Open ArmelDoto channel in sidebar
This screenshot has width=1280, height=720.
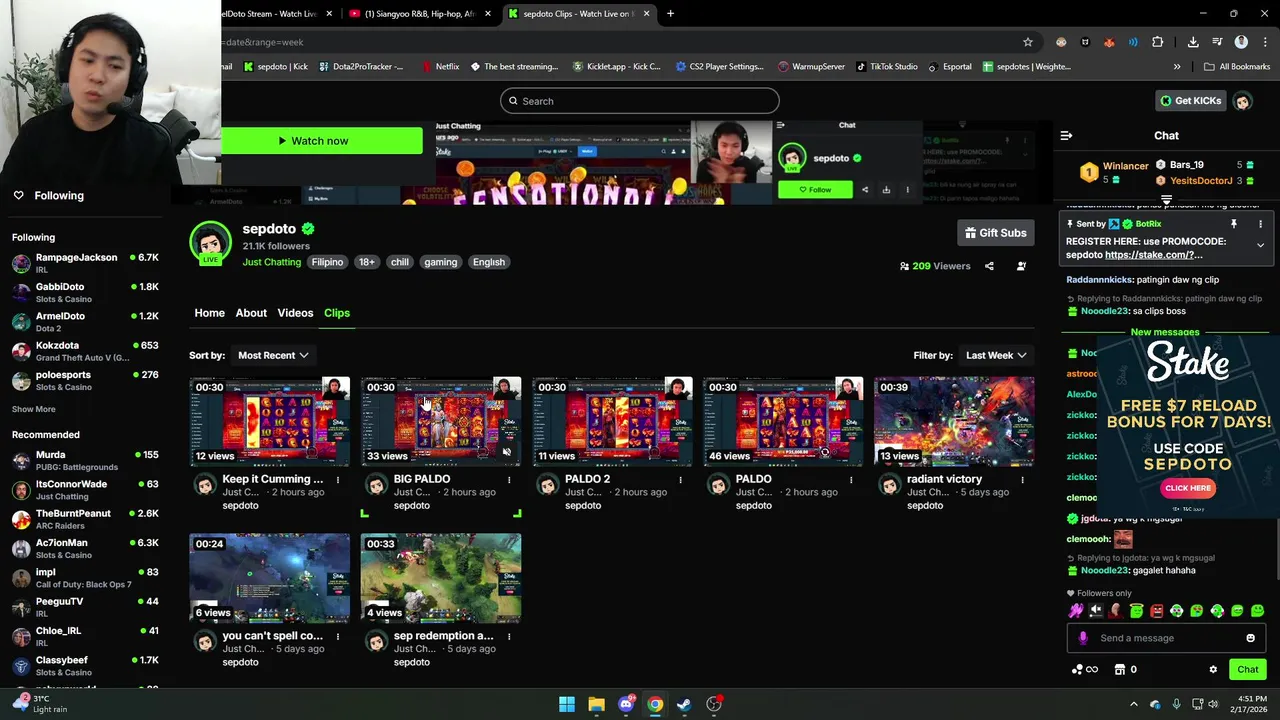coord(85,321)
